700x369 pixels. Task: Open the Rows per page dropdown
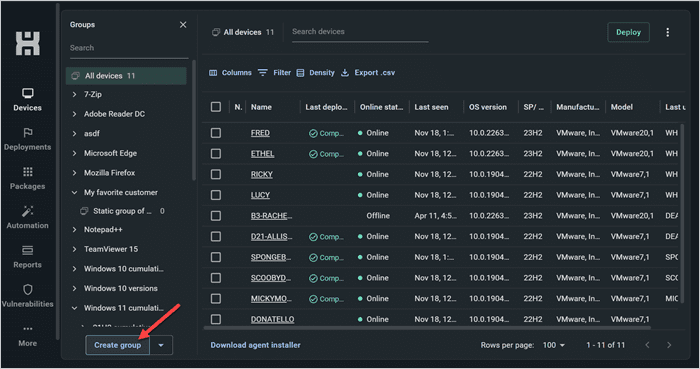(x=554, y=345)
